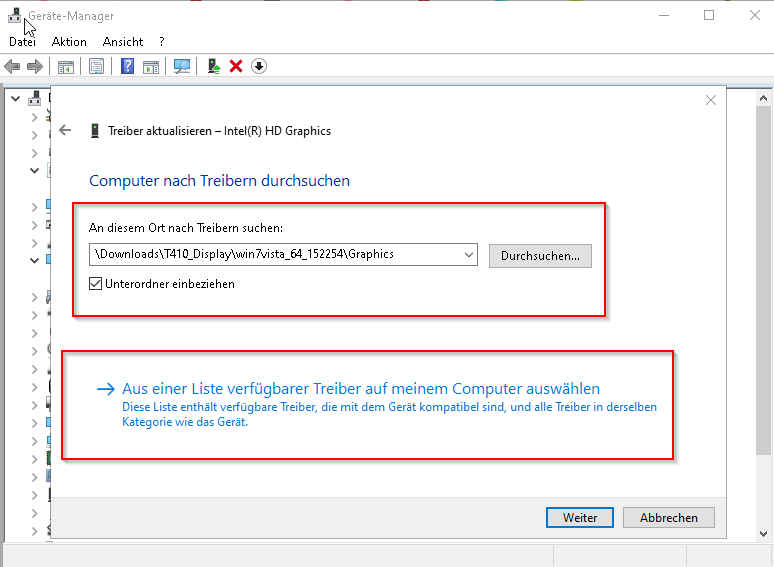
Task: Maximize the Geräte-Manager window
Action: click(x=709, y=15)
